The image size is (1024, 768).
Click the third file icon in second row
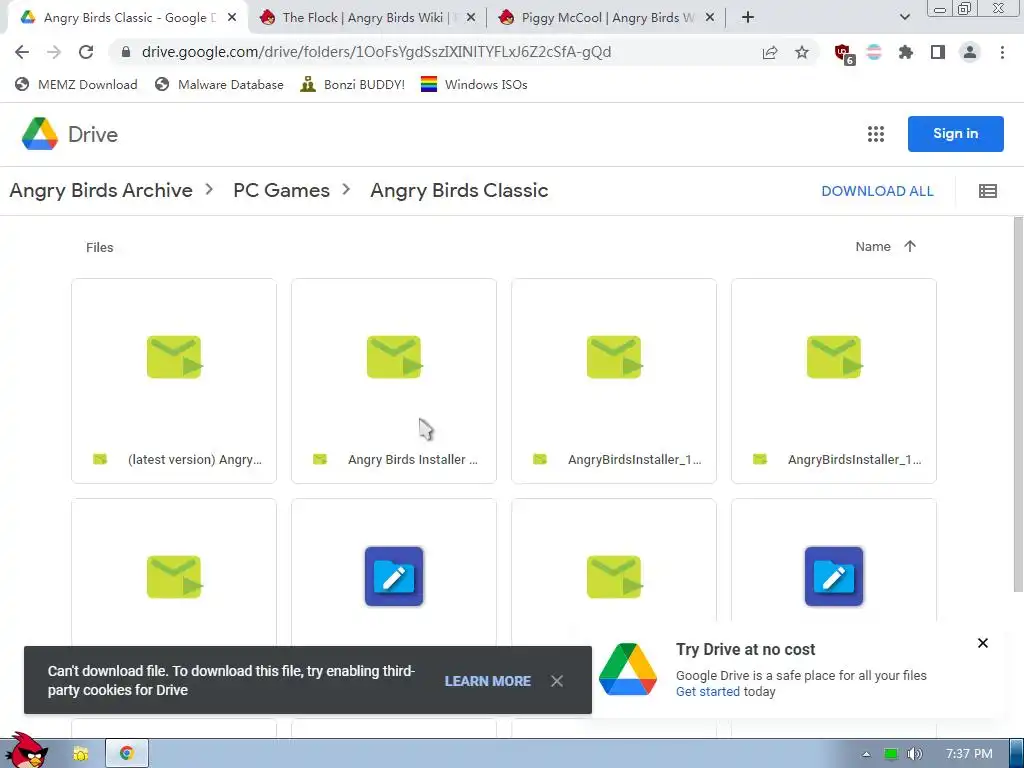tap(614, 577)
